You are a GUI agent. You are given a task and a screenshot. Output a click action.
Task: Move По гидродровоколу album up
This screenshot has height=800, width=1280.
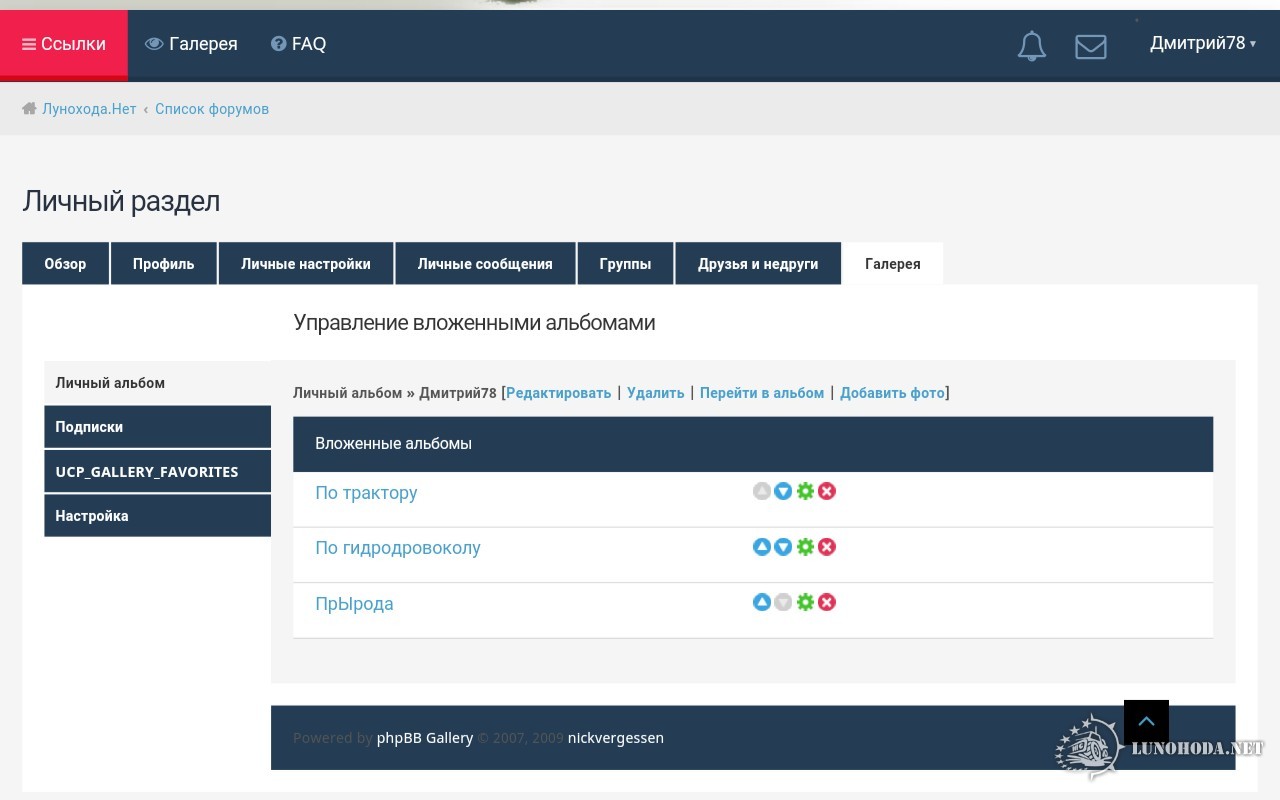(x=761, y=547)
